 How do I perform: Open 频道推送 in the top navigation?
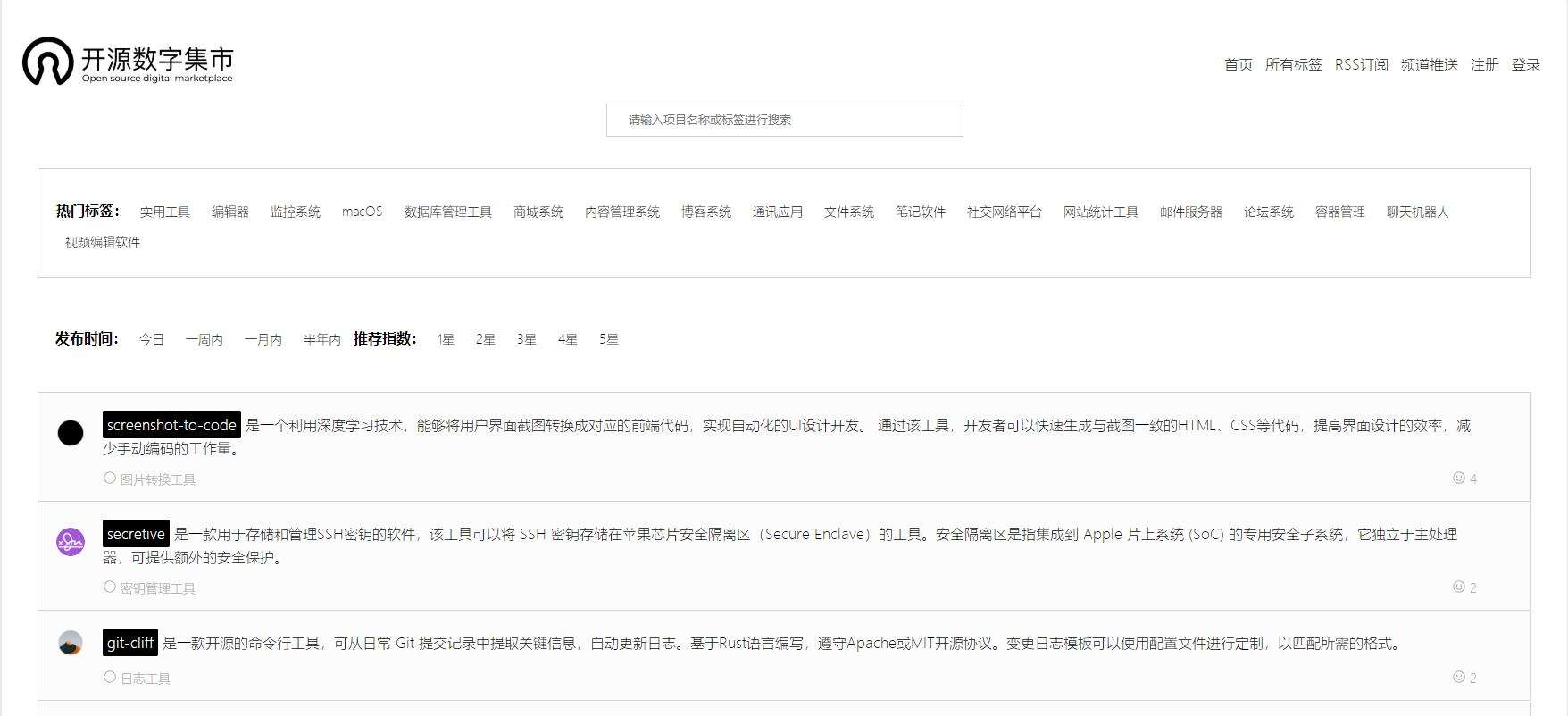tap(1429, 64)
